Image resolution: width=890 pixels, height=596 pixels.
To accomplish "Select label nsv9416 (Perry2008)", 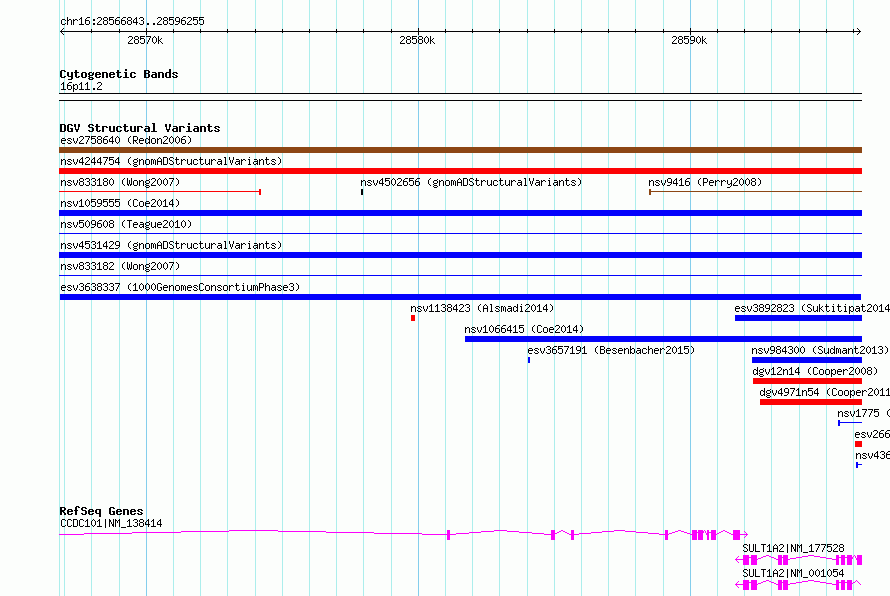I will (705, 182).
